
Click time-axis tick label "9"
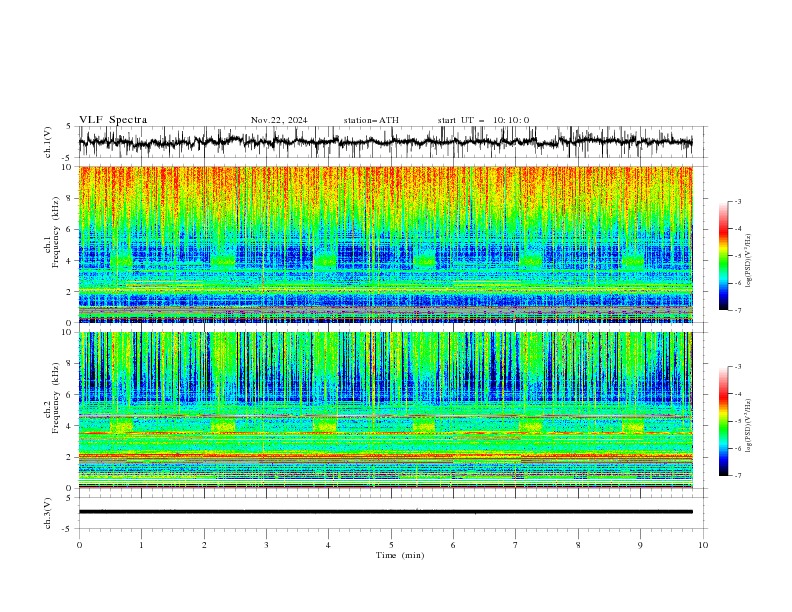[x=640, y=545]
